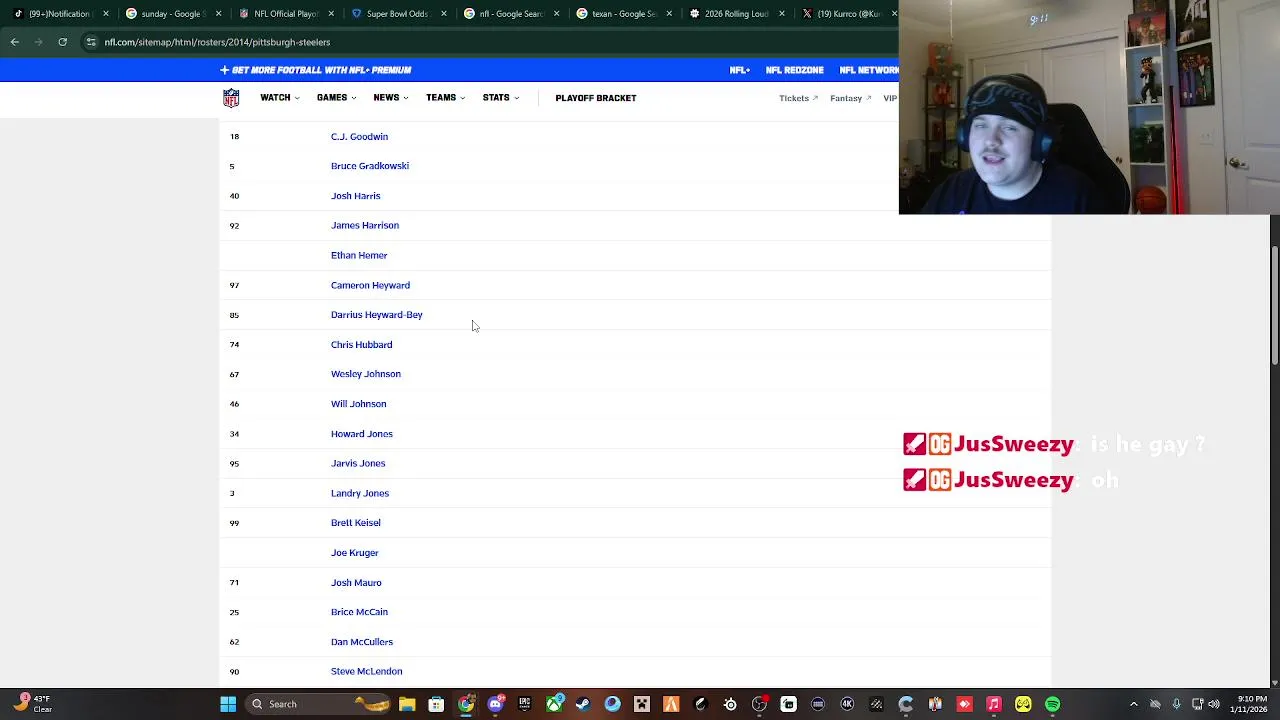Click Get More Football NFL+ Premium banner
Screen dimensions: 1280x720
click(316, 70)
